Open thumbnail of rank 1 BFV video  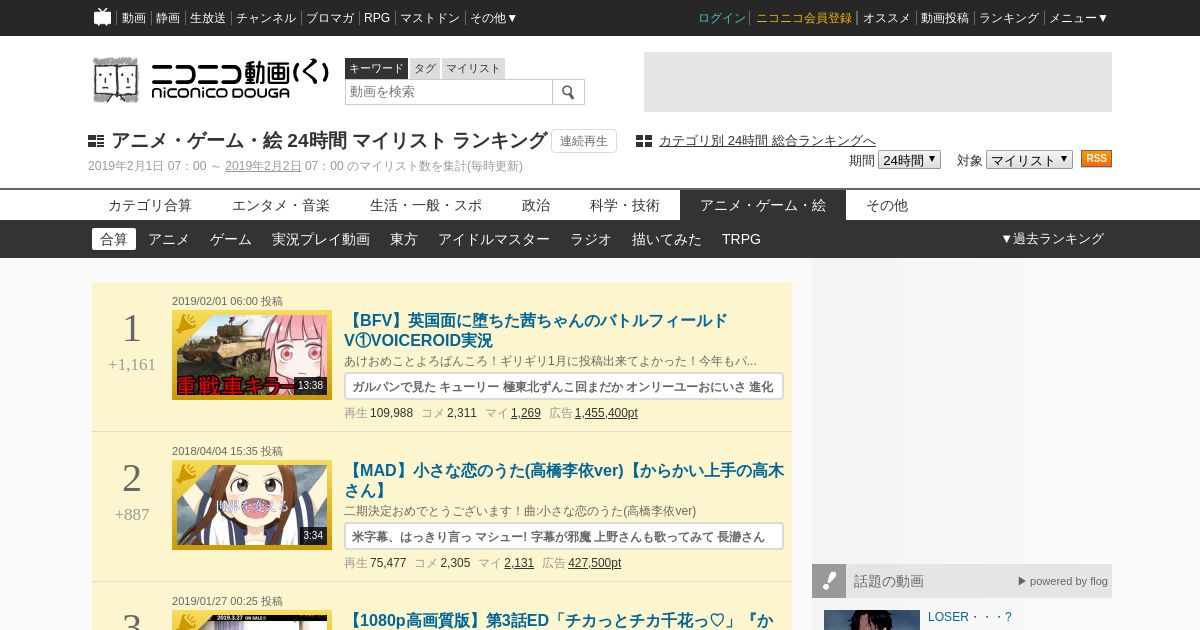click(x=252, y=355)
